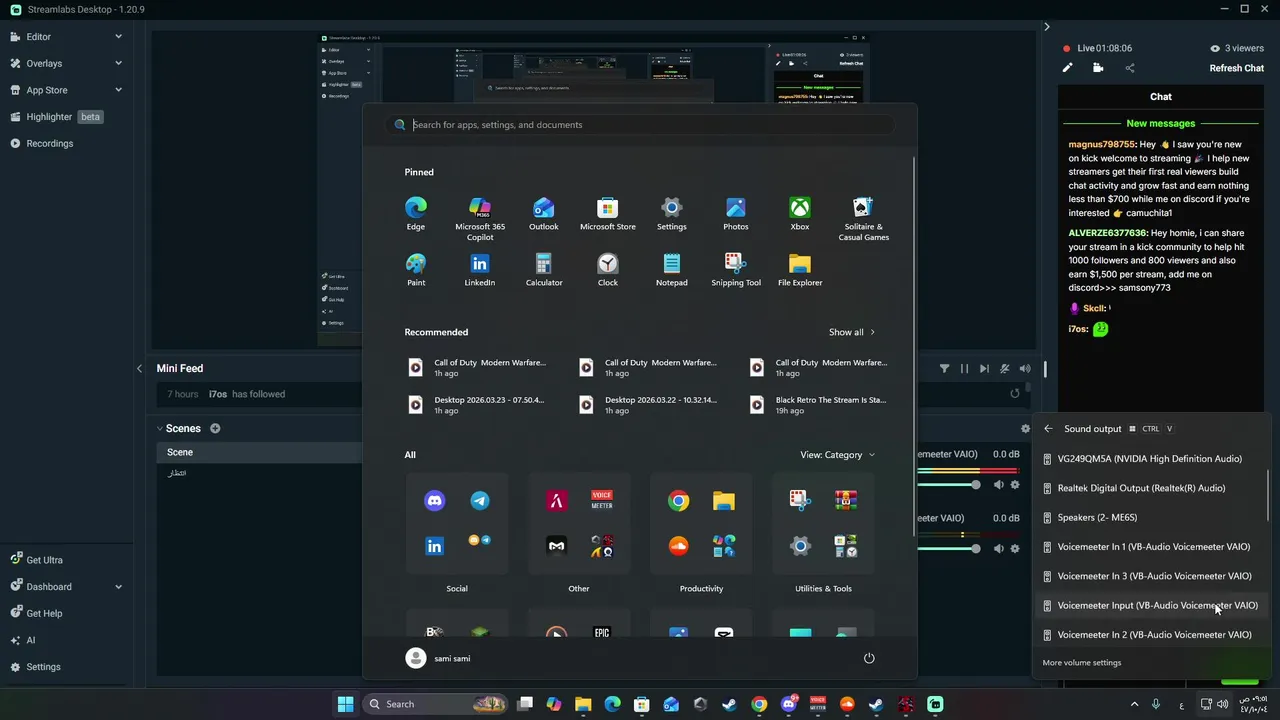Viewport: 1280px width, 720px height.
Task: Mute the first mixer audio source
Action: 998,485
